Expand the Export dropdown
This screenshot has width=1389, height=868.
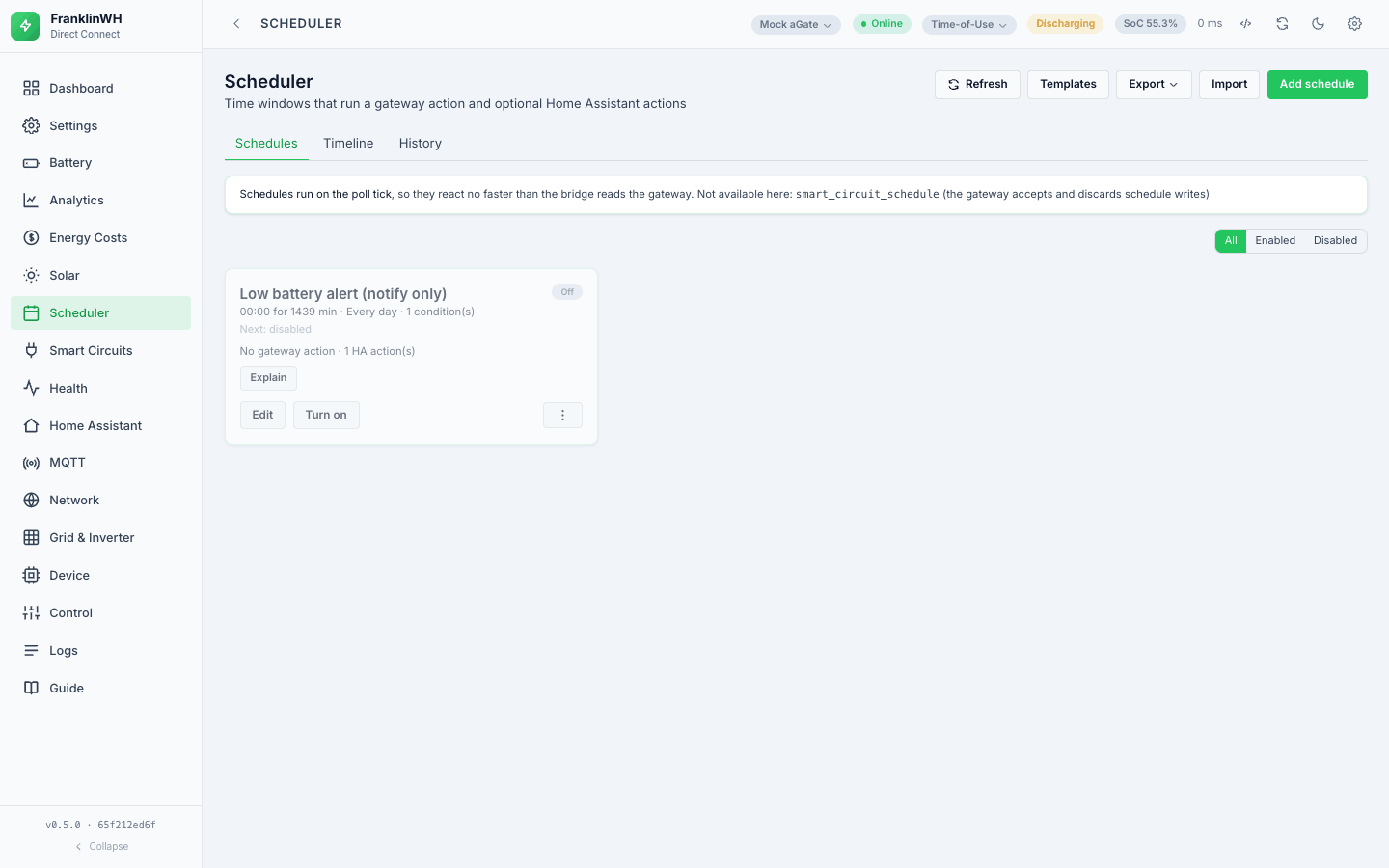coord(1154,85)
